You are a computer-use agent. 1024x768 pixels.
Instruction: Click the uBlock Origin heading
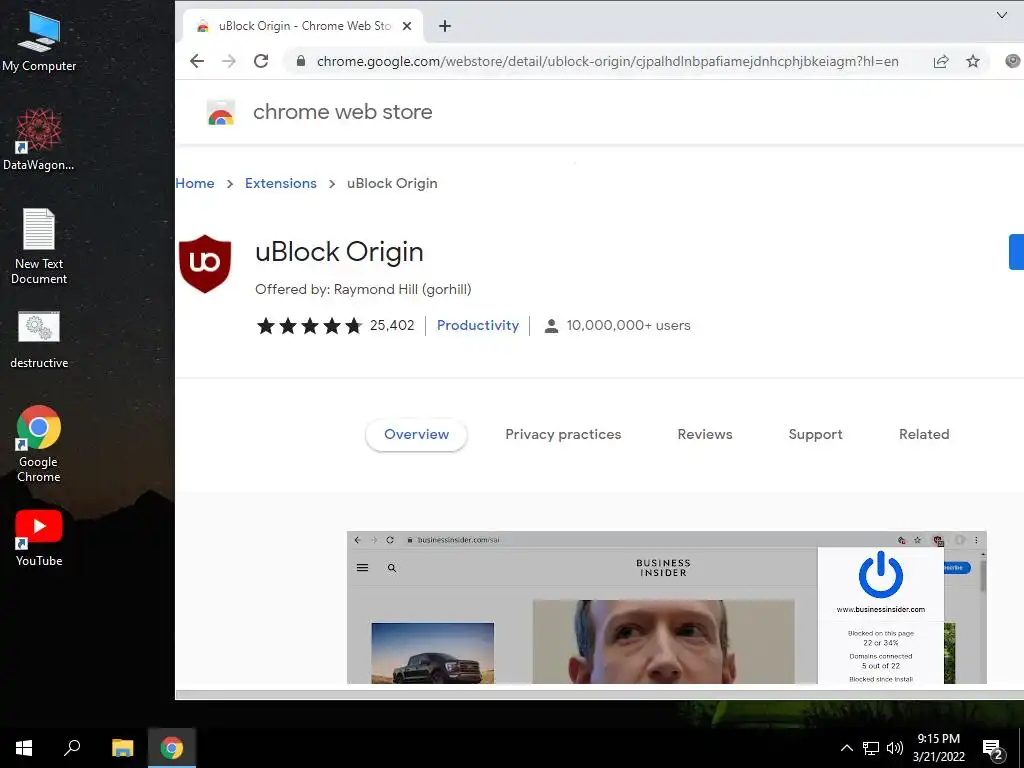(x=339, y=252)
